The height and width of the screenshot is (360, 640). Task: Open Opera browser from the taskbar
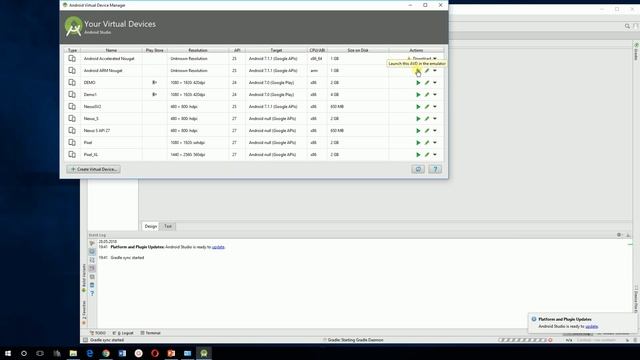155,353
